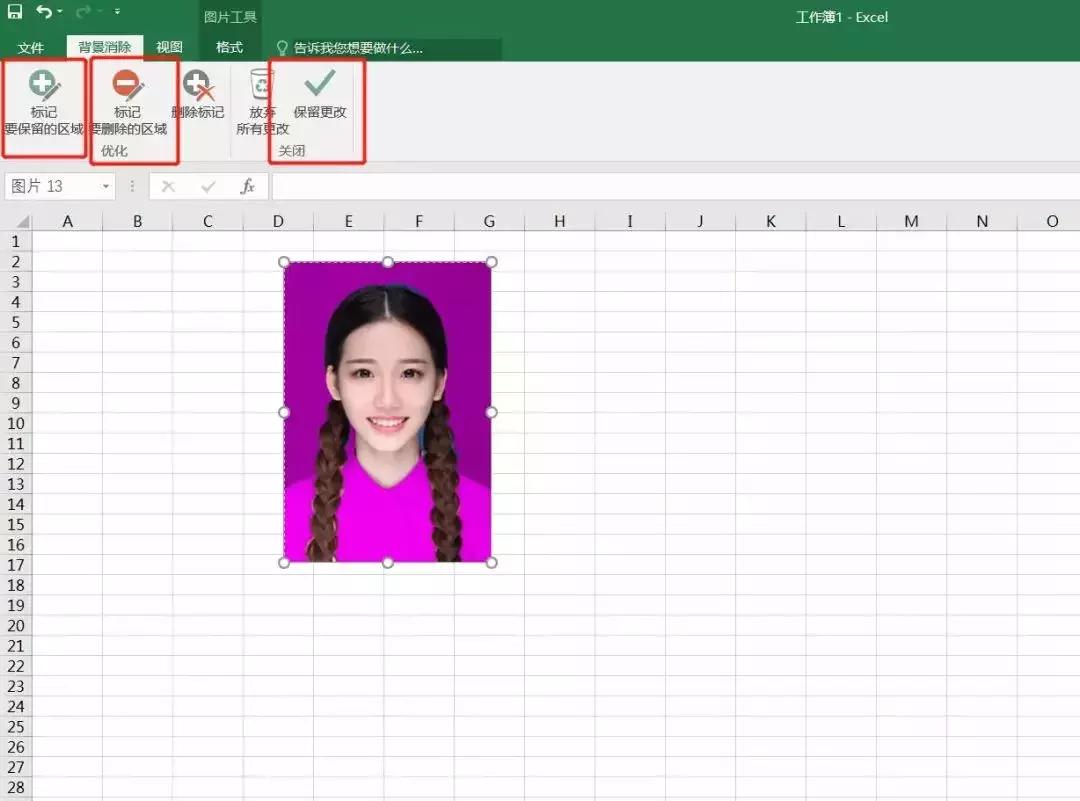The width and height of the screenshot is (1080, 801).
Task: Select column H header
Action: coord(559,221)
